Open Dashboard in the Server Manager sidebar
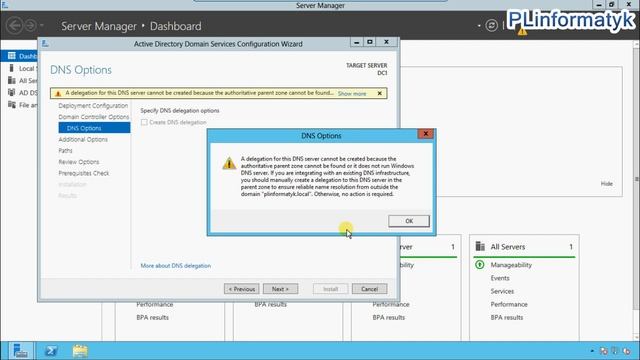This screenshot has width=640, height=360. tap(19, 56)
